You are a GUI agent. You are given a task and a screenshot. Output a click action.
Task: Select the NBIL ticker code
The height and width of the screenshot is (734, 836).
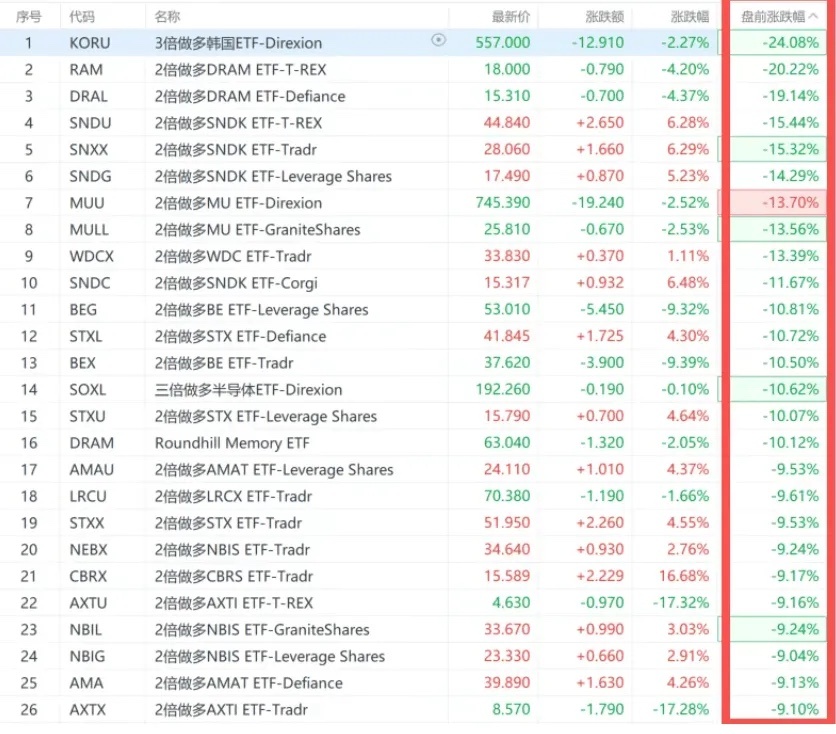click(x=85, y=629)
